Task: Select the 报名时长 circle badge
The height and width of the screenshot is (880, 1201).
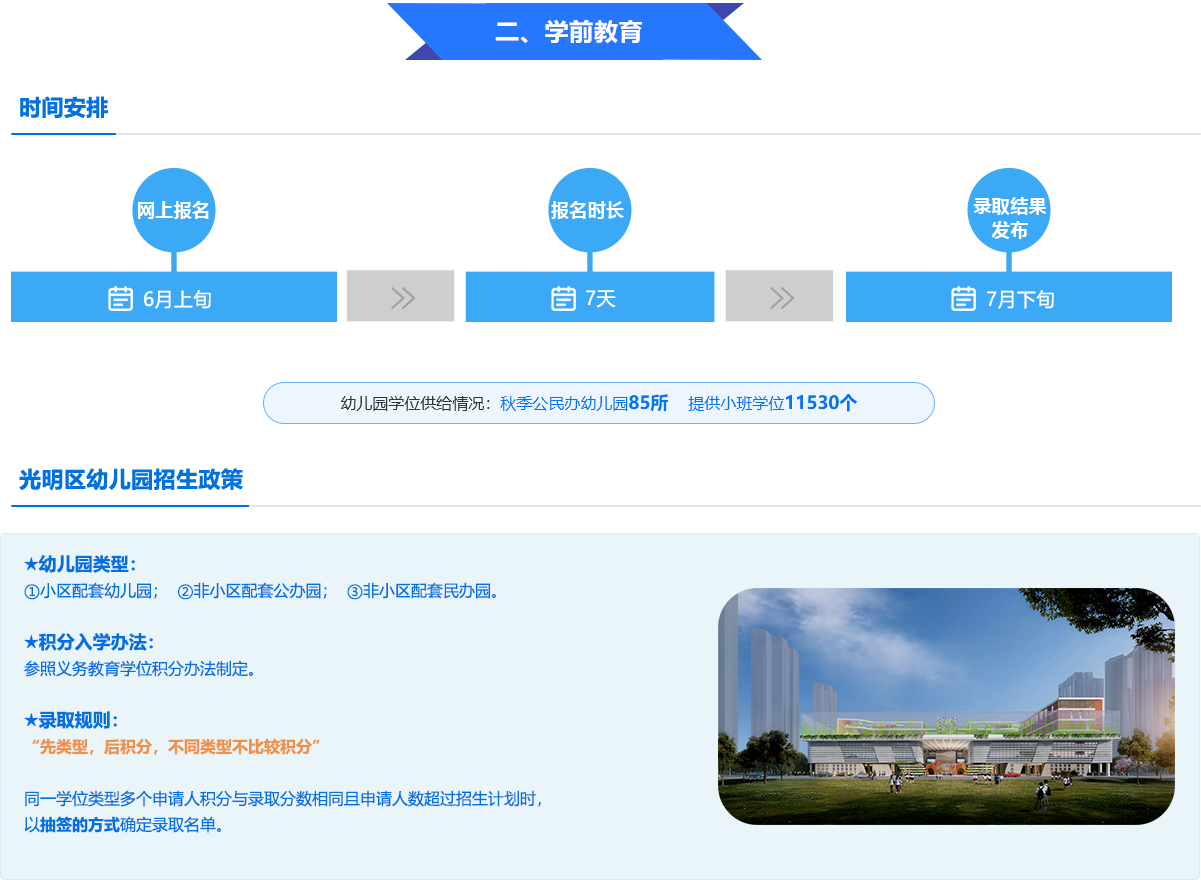Action: pos(589,211)
